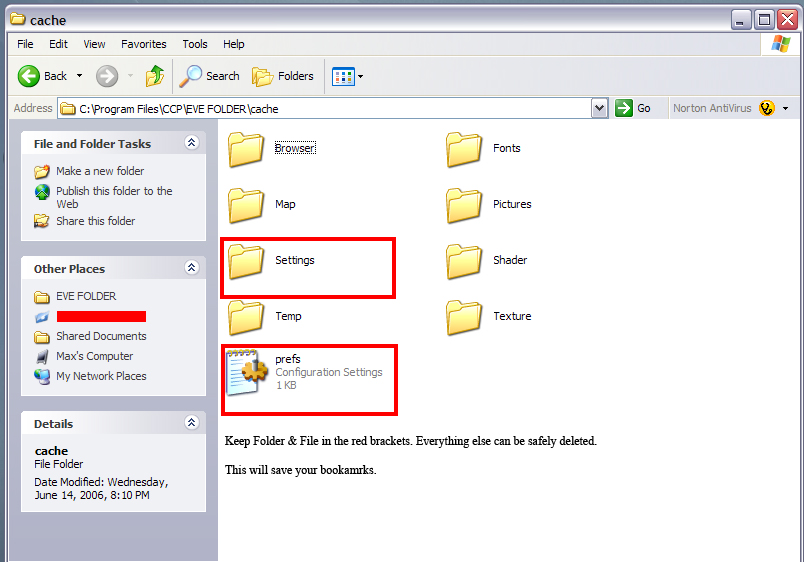Select the Temp folder icon
The height and width of the screenshot is (562, 804).
246,317
